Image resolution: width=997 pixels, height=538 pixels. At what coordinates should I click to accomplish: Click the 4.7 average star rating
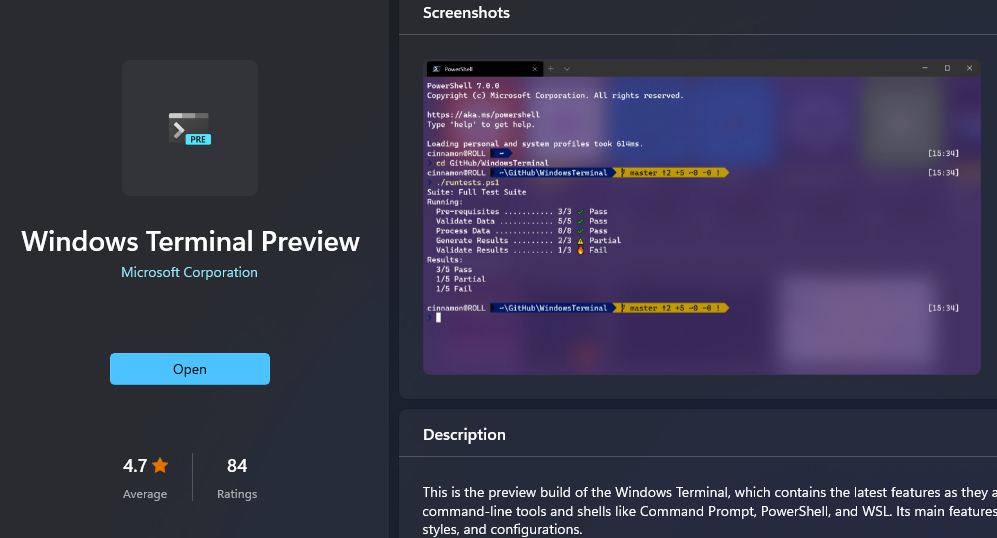(145, 466)
